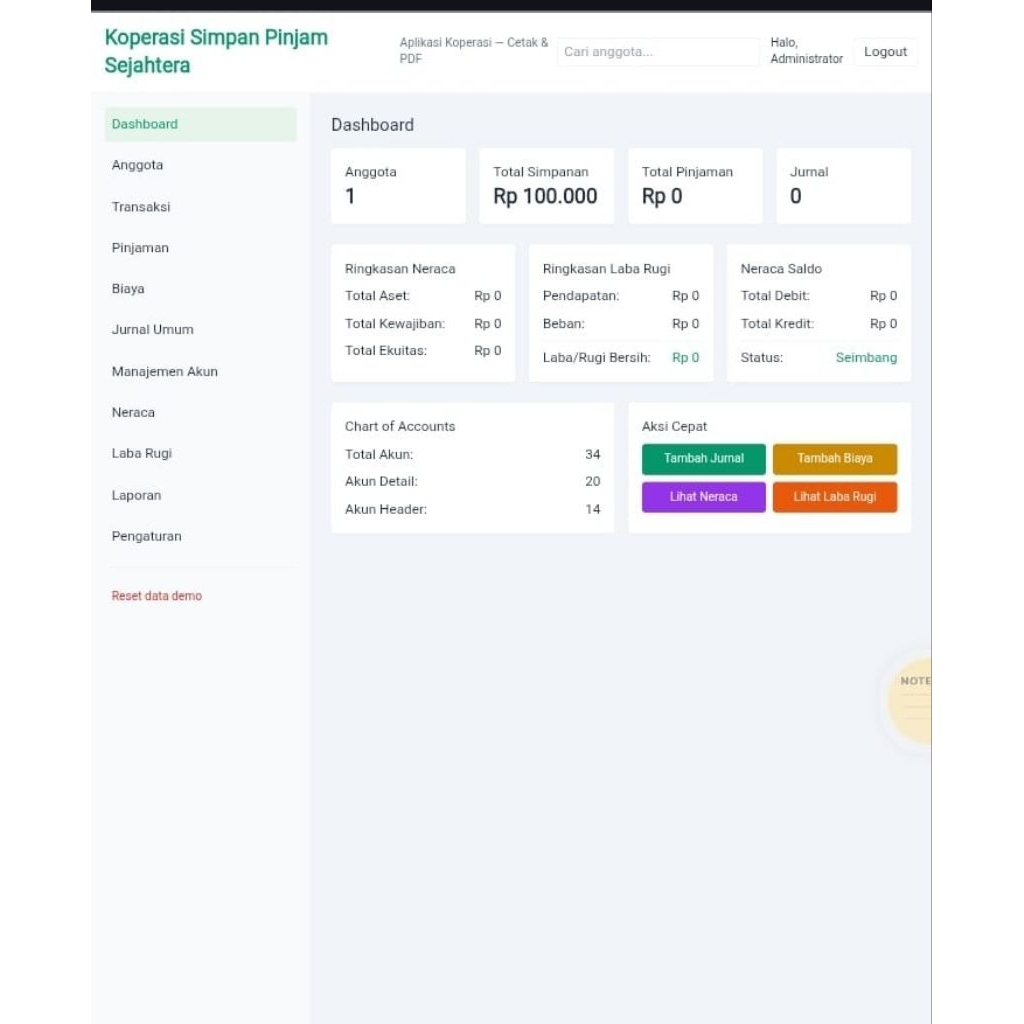Screen dimensions: 1024x1024
Task: Click the Ringkasan Neraca heading
Action: (400, 269)
